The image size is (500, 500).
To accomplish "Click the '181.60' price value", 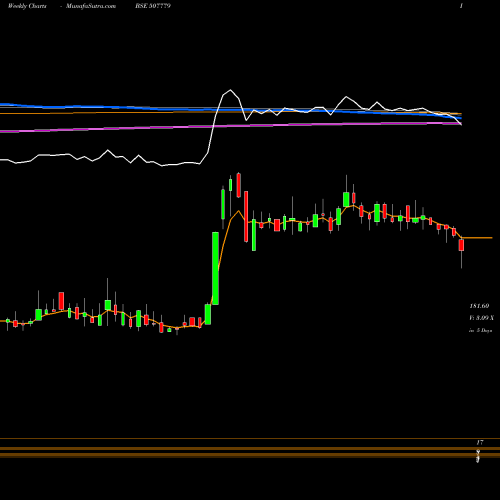I will pos(479,306).
